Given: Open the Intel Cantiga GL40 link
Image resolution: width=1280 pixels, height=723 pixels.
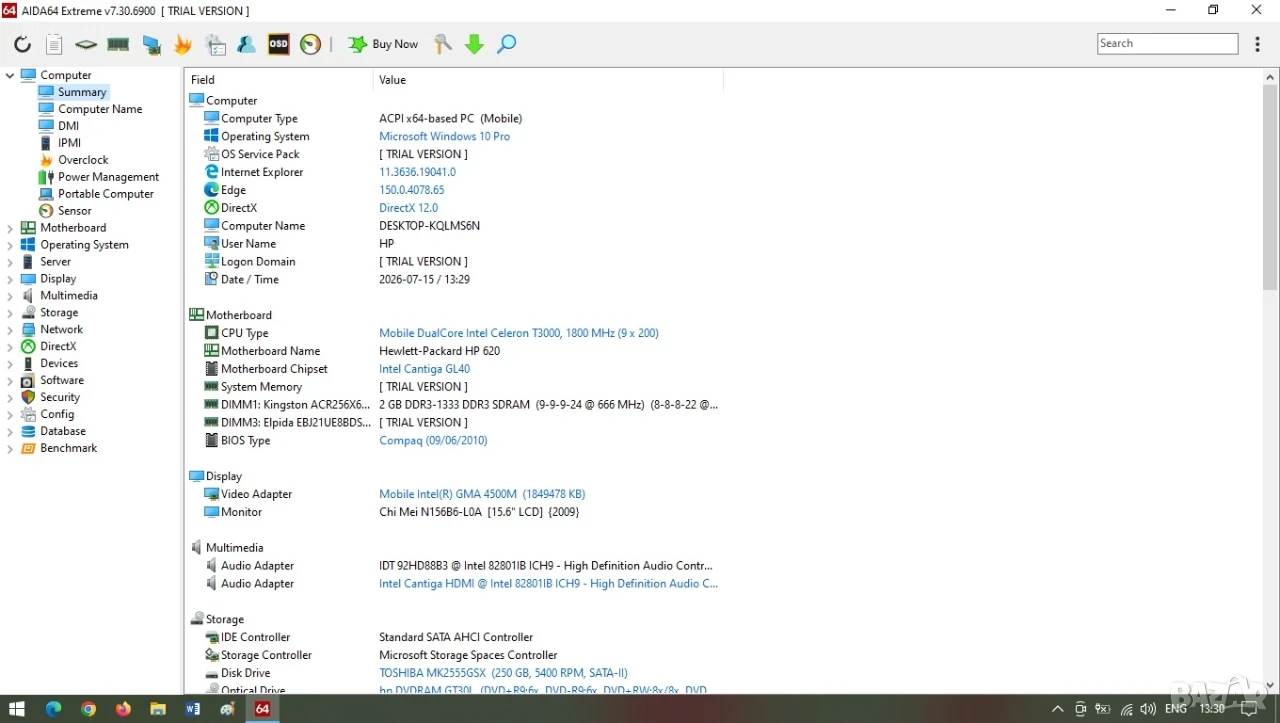Looking at the screenshot, I should pos(425,369).
